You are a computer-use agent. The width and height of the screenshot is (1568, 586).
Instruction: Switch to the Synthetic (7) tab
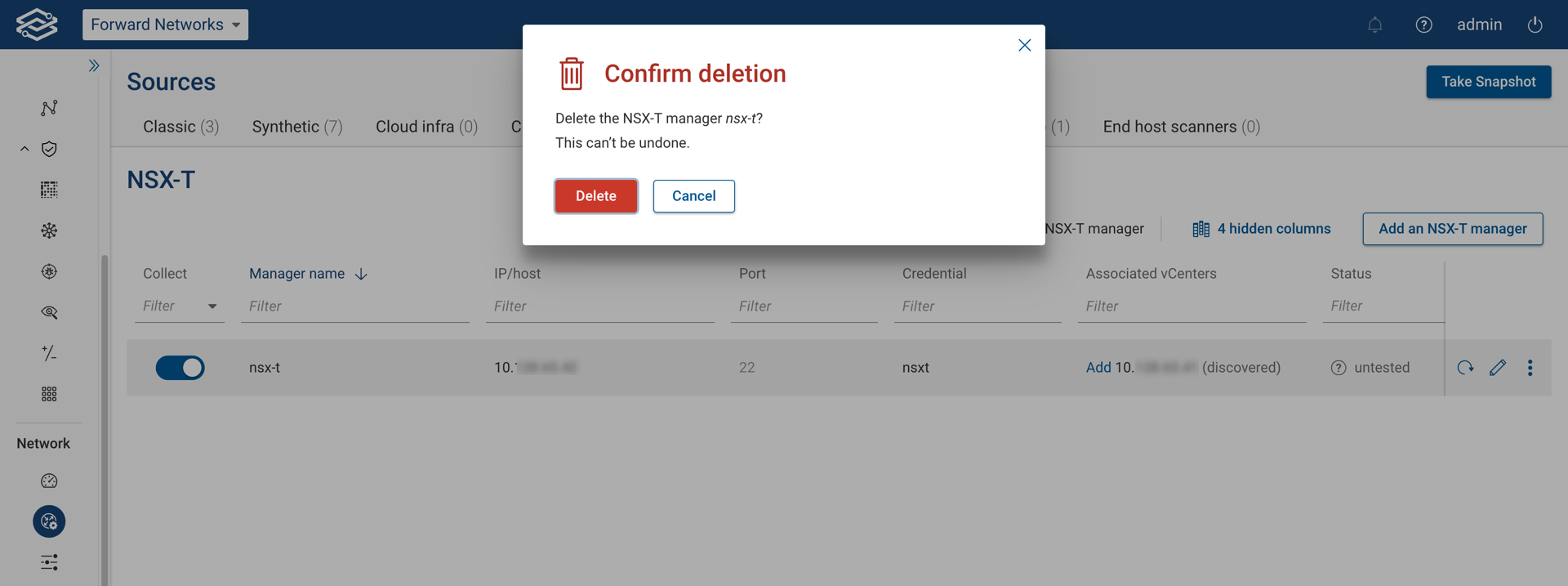pyautogui.click(x=297, y=127)
